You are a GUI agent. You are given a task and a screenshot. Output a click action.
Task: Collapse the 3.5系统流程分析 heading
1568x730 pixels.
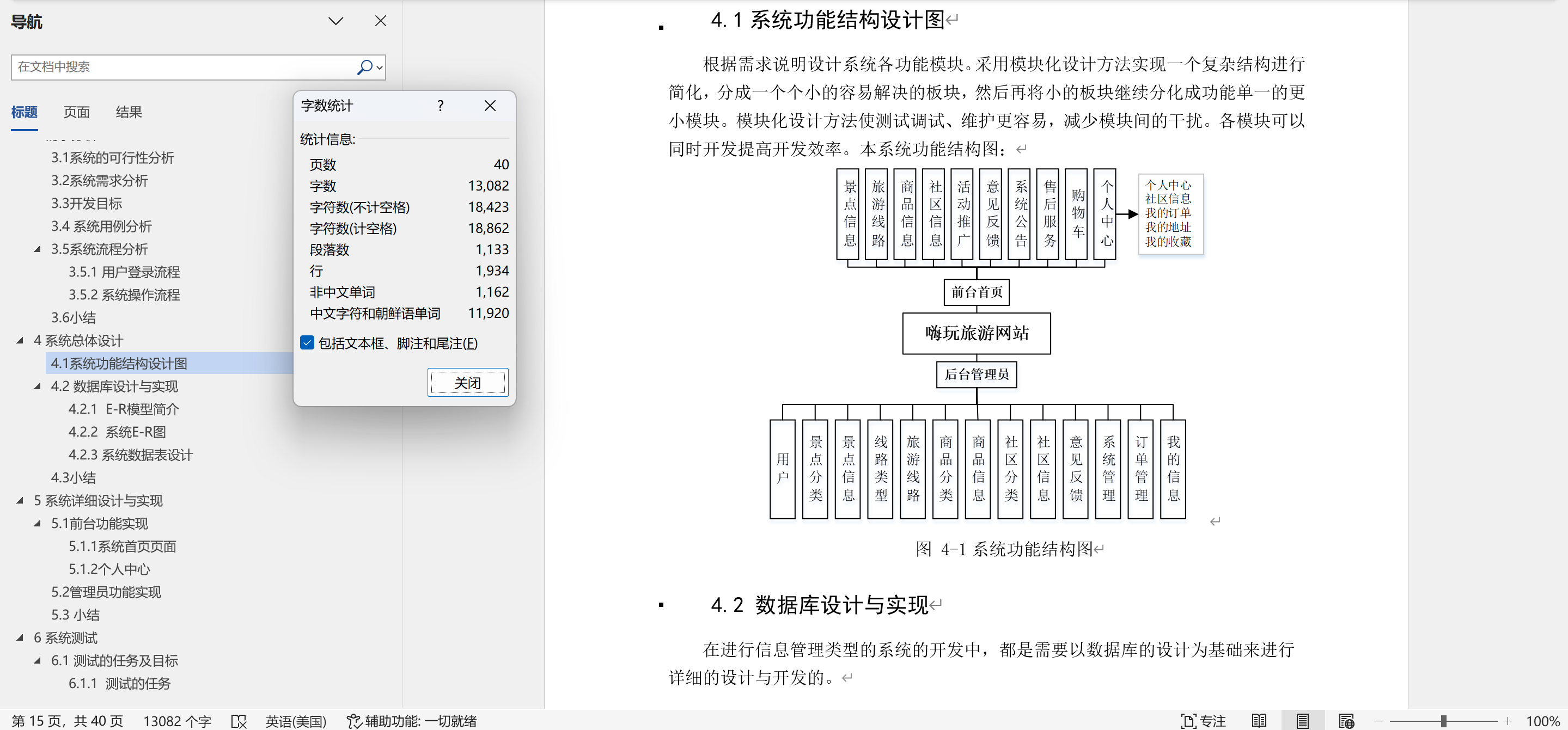click(x=37, y=249)
